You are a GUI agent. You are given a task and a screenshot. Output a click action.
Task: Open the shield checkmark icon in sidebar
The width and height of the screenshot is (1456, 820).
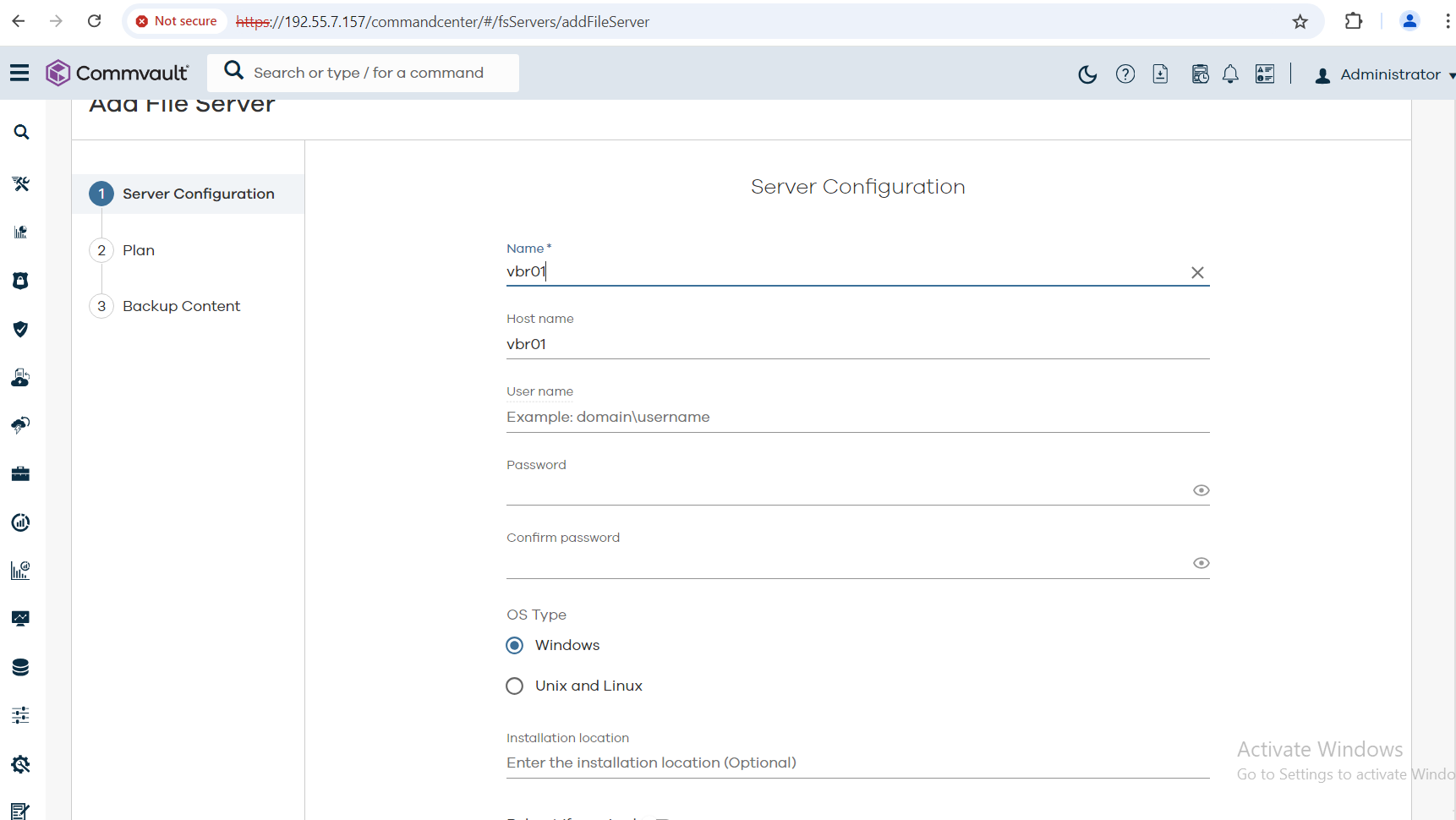[x=21, y=329]
